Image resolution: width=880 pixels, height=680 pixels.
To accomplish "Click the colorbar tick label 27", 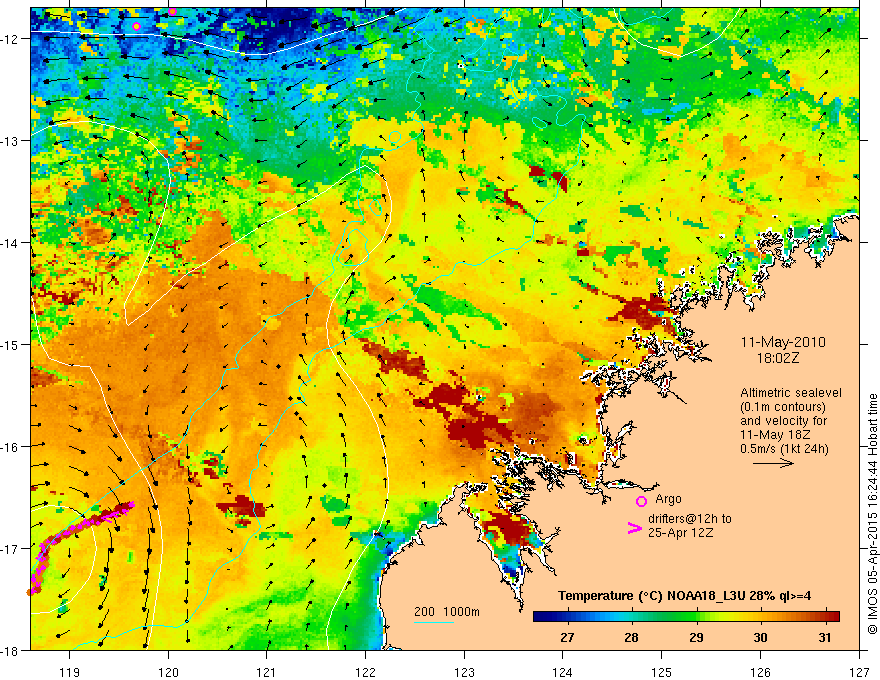I will (567, 637).
